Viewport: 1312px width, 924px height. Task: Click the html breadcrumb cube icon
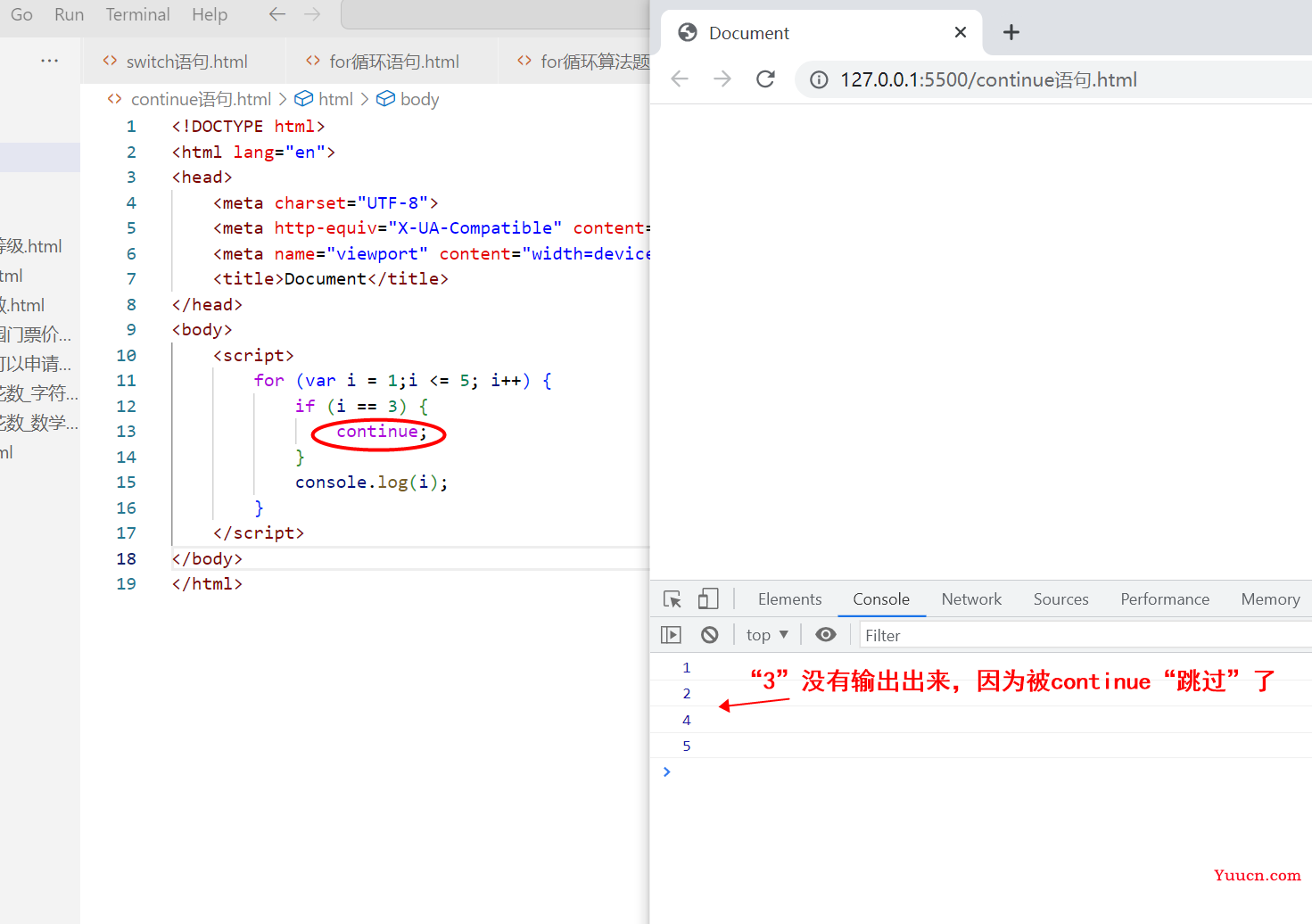[304, 99]
